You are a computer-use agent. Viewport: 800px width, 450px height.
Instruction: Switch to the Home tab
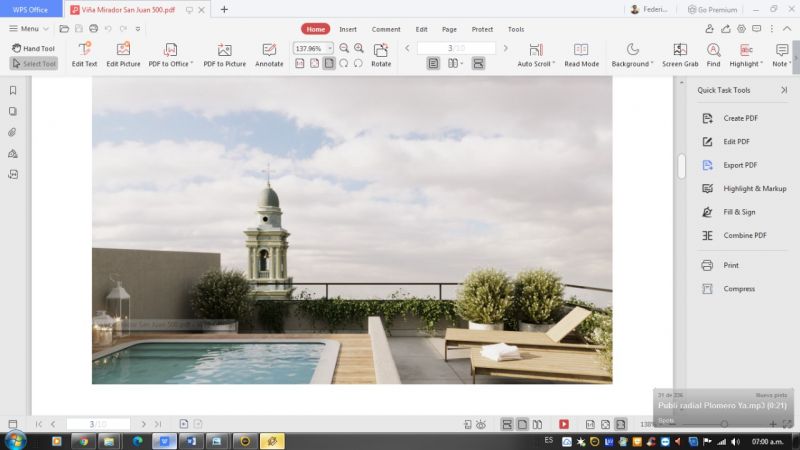[x=315, y=29]
